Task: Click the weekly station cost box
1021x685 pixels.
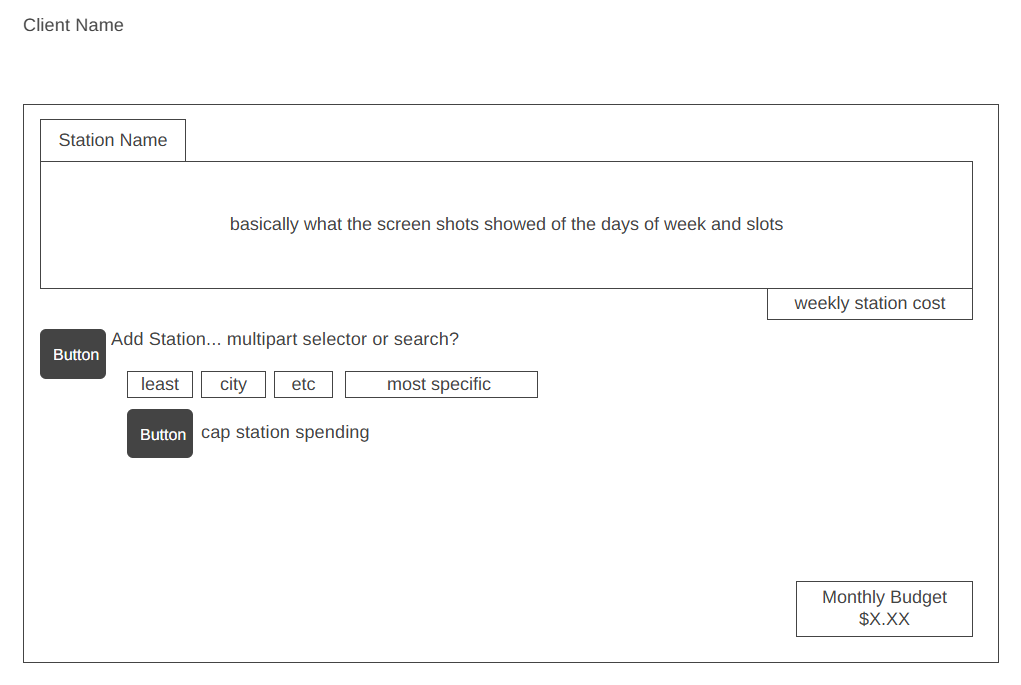Action: (869, 304)
